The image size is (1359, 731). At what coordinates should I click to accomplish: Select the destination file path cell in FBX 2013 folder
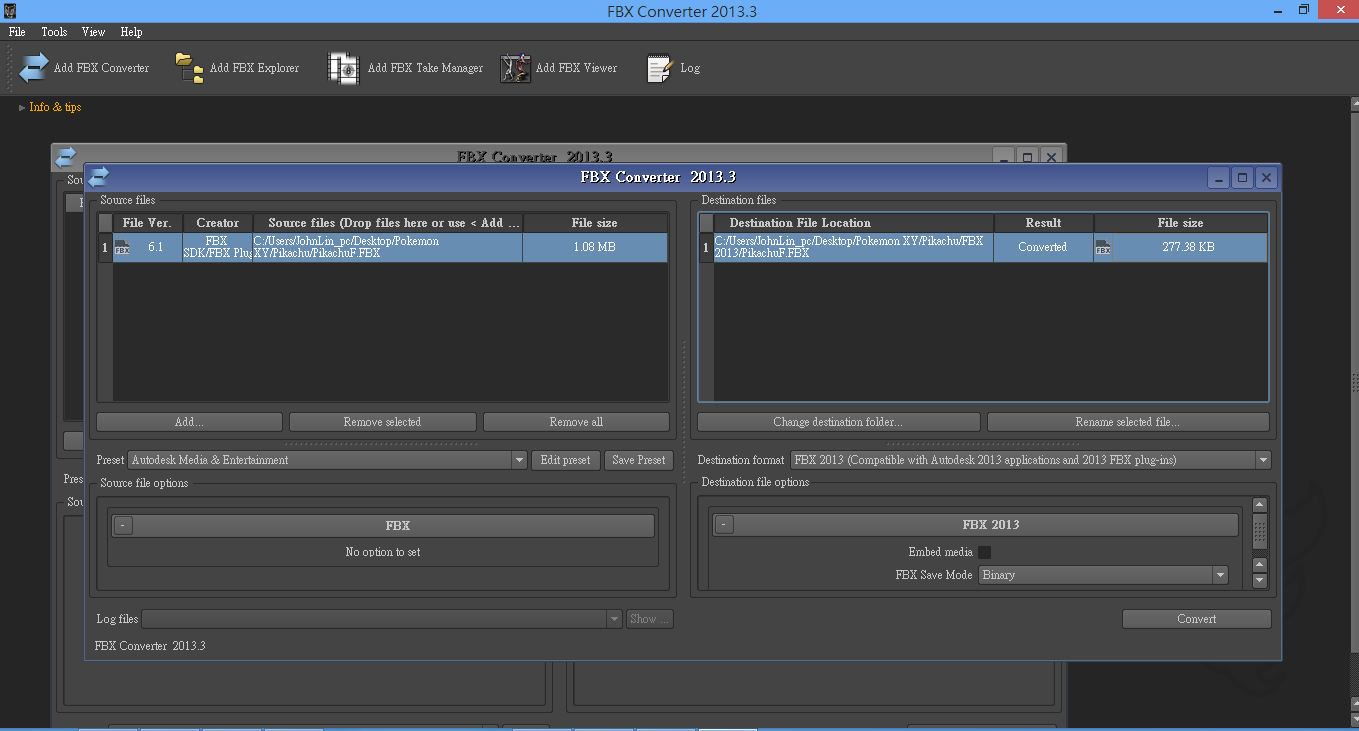(853, 247)
